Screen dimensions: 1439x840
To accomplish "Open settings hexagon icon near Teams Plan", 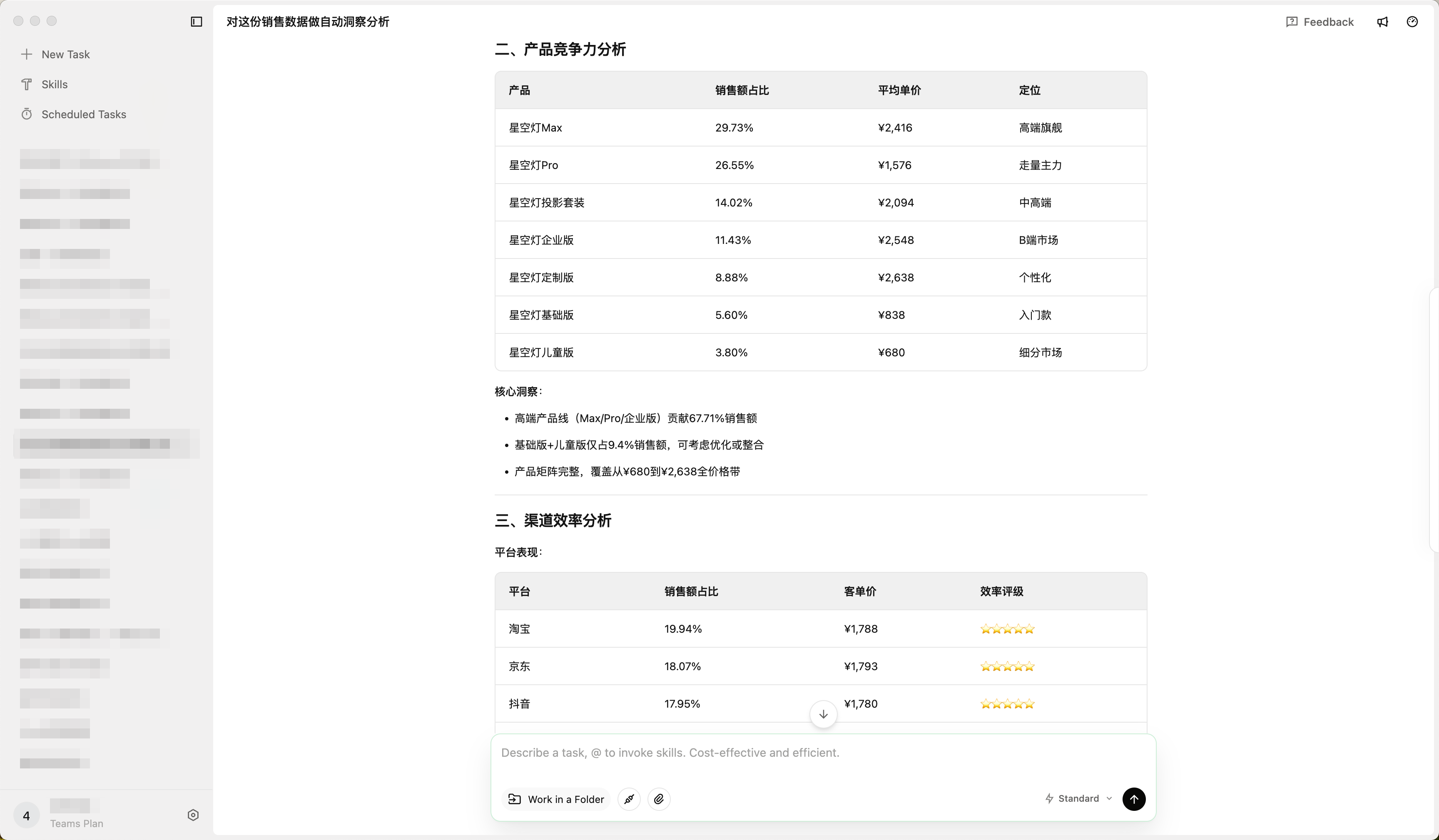I will point(193,815).
